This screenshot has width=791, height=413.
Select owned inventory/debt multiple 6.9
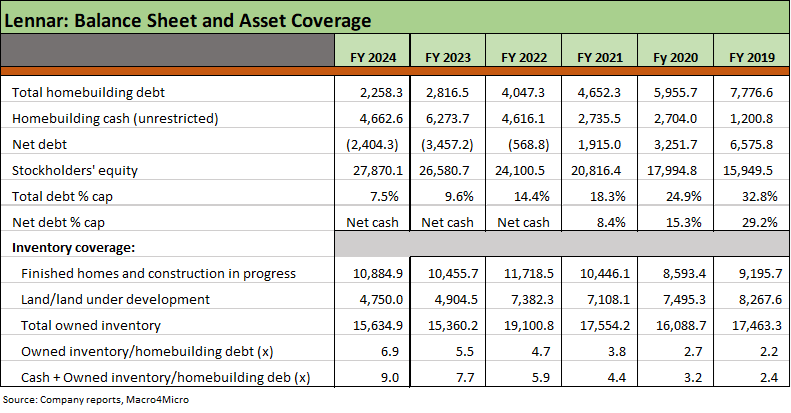click(x=390, y=352)
